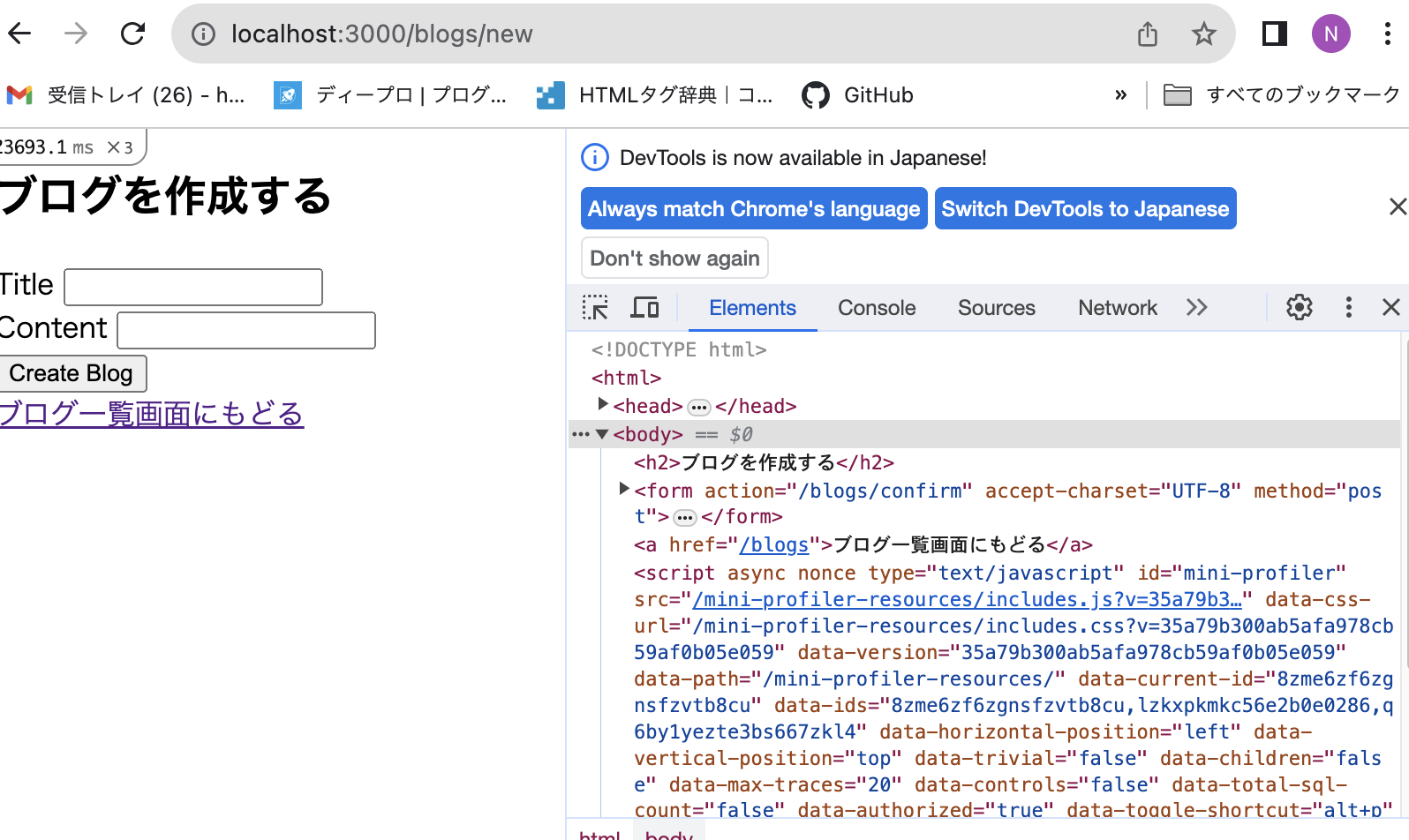Viewport: 1409px width, 840px height.
Task: View site information icon in address bar
Action: (x=203, y=34)
